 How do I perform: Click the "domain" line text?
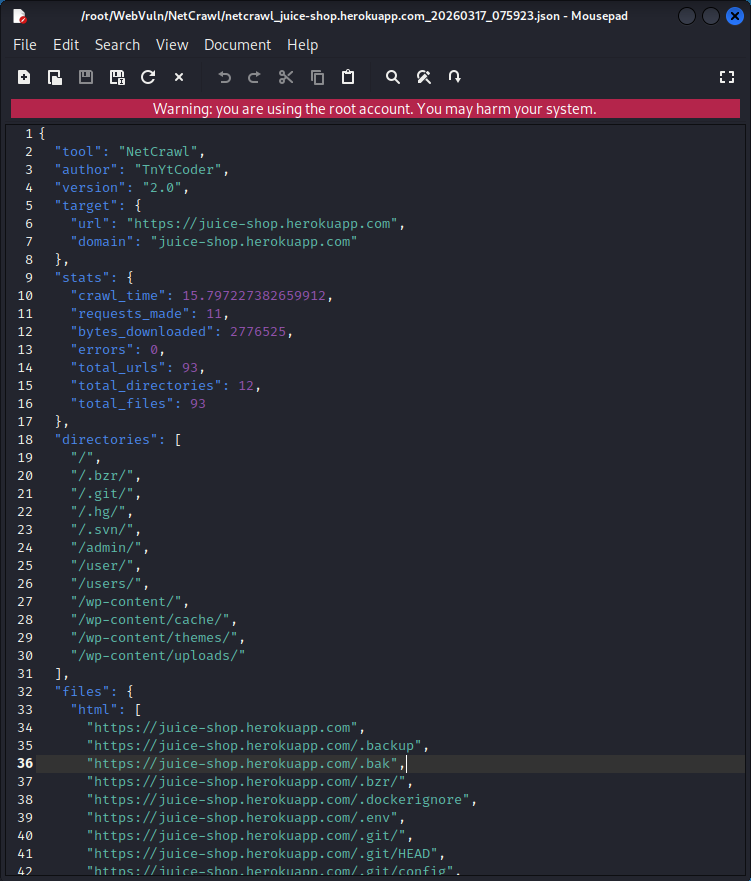(213, 242)
